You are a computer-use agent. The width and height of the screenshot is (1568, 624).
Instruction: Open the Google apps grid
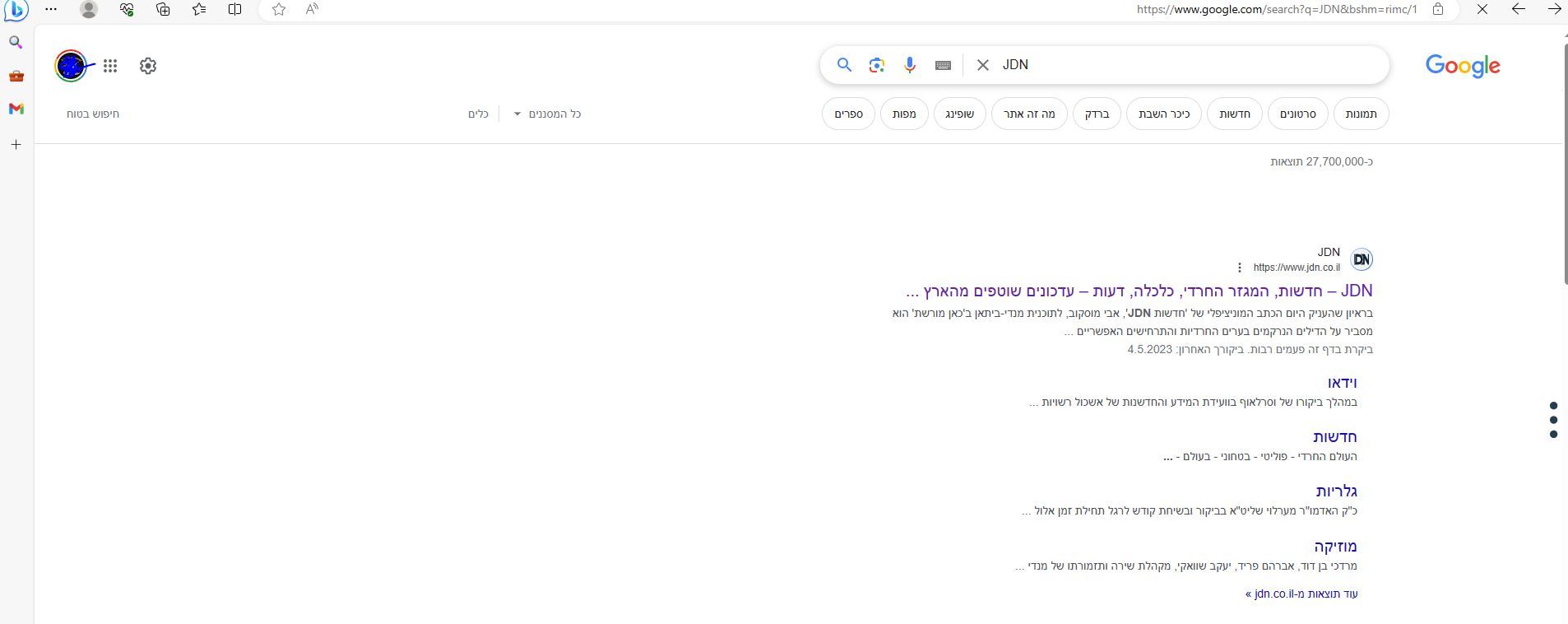pos(110,66)
